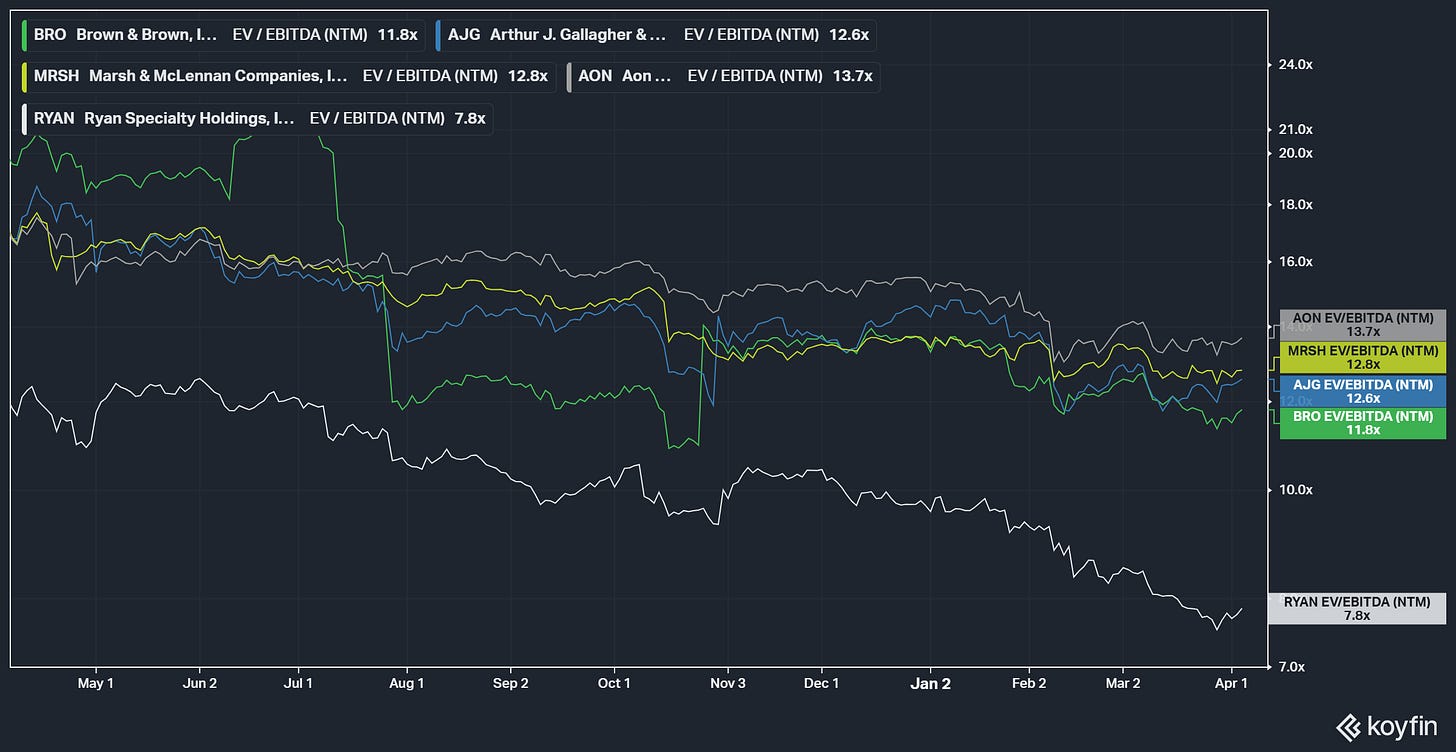The image size is (1456, 752).
Task: Click the 21.0x label on the y-axis
Action: coord(1296,129)
